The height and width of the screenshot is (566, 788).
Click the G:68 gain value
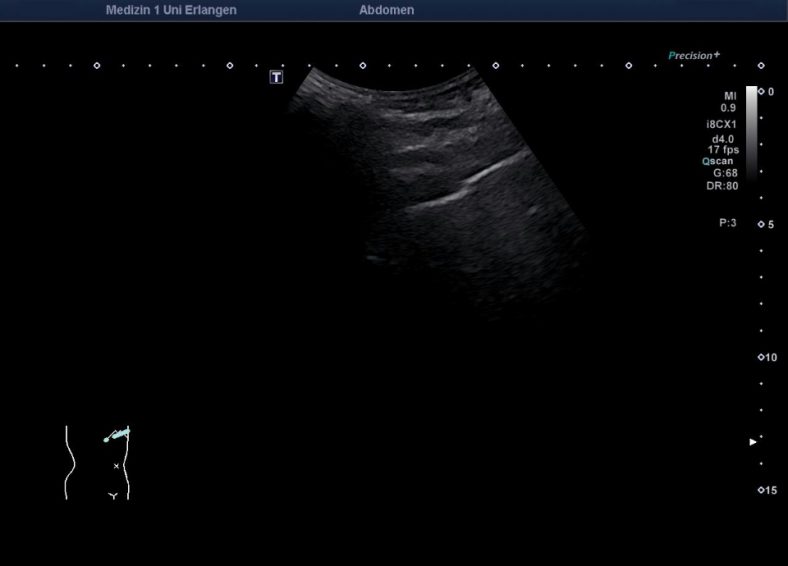click(724, 172)
